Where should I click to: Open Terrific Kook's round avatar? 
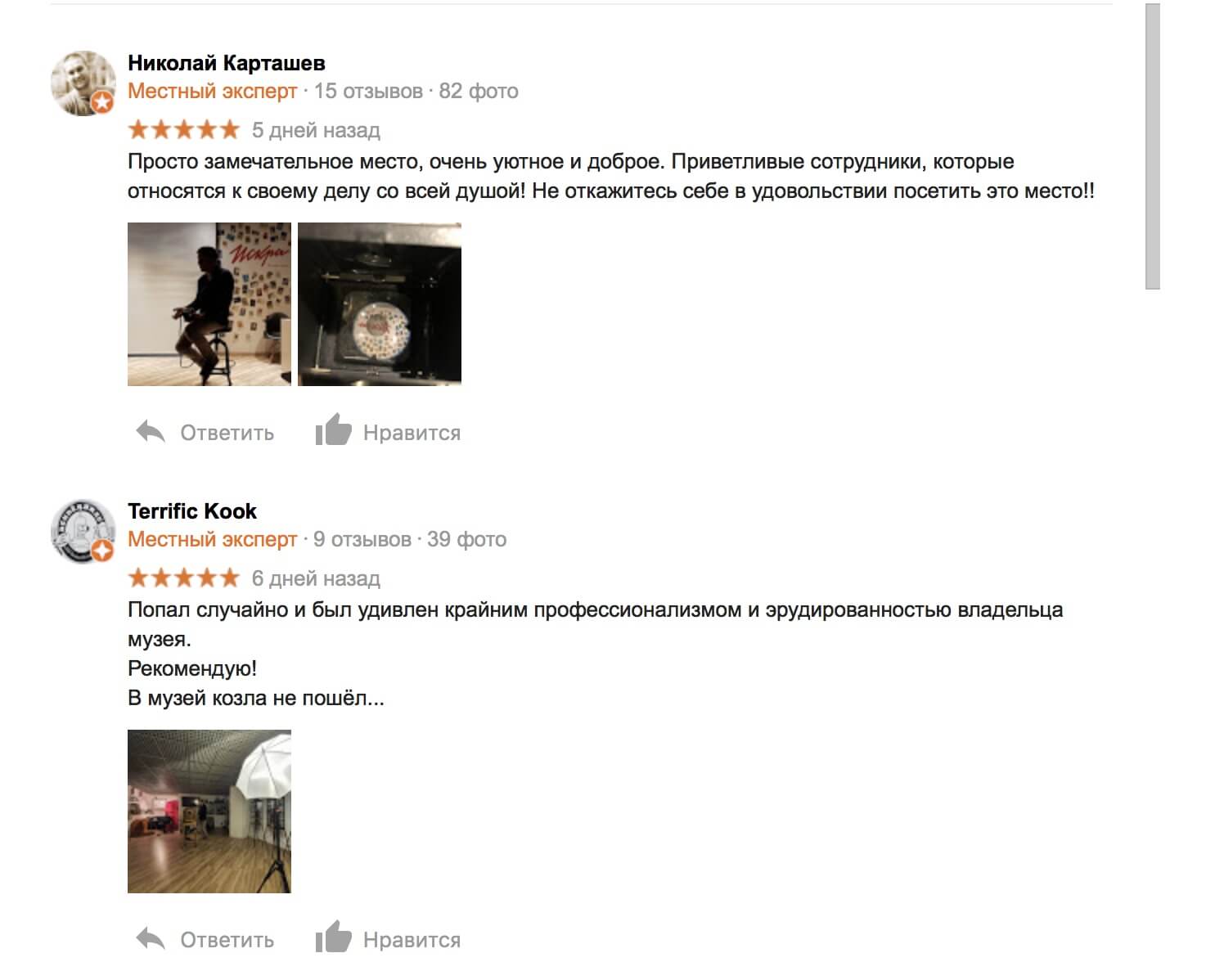pyautogui.click(x=83, y=532)
